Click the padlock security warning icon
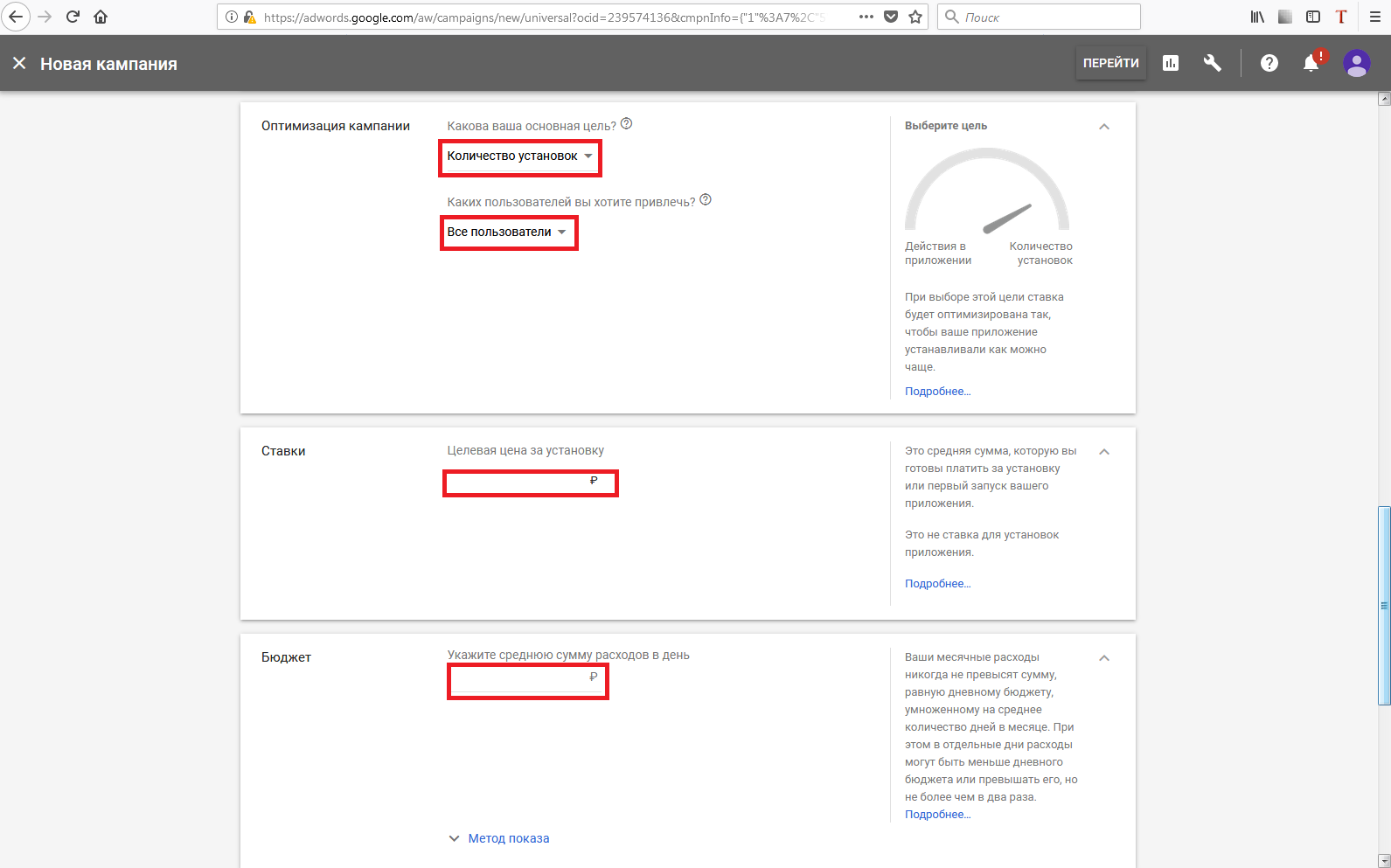The image size is (1391, 868). click(249, 17)
